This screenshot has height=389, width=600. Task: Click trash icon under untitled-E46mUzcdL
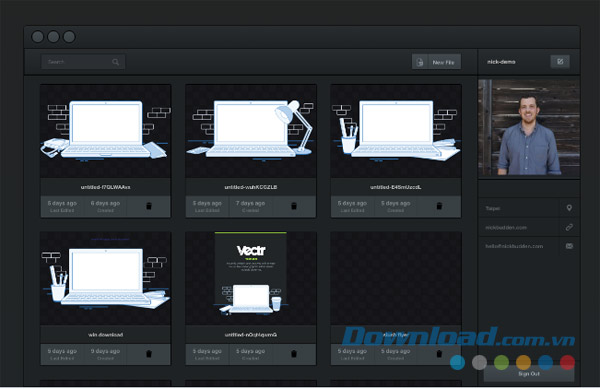439,206
